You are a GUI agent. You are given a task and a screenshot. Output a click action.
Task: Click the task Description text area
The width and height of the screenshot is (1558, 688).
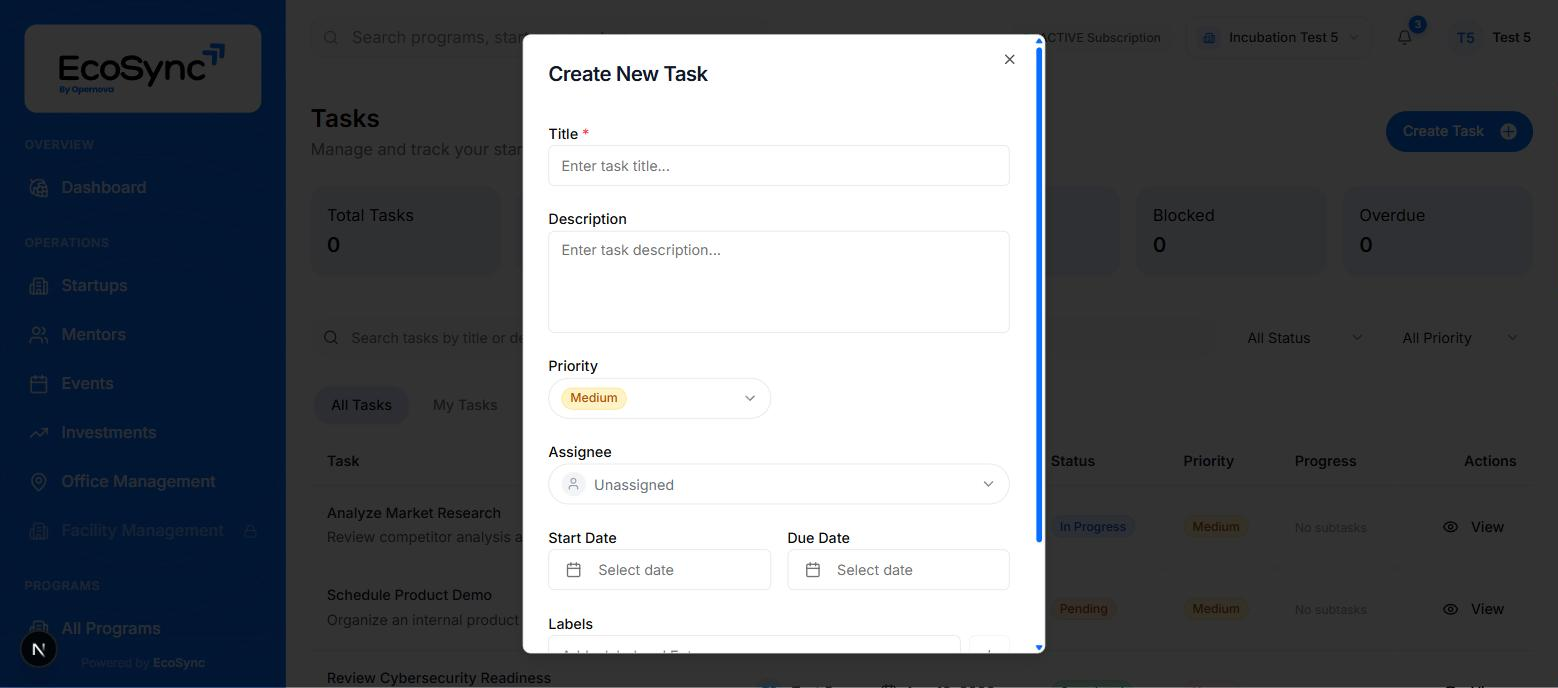[778, 282]
